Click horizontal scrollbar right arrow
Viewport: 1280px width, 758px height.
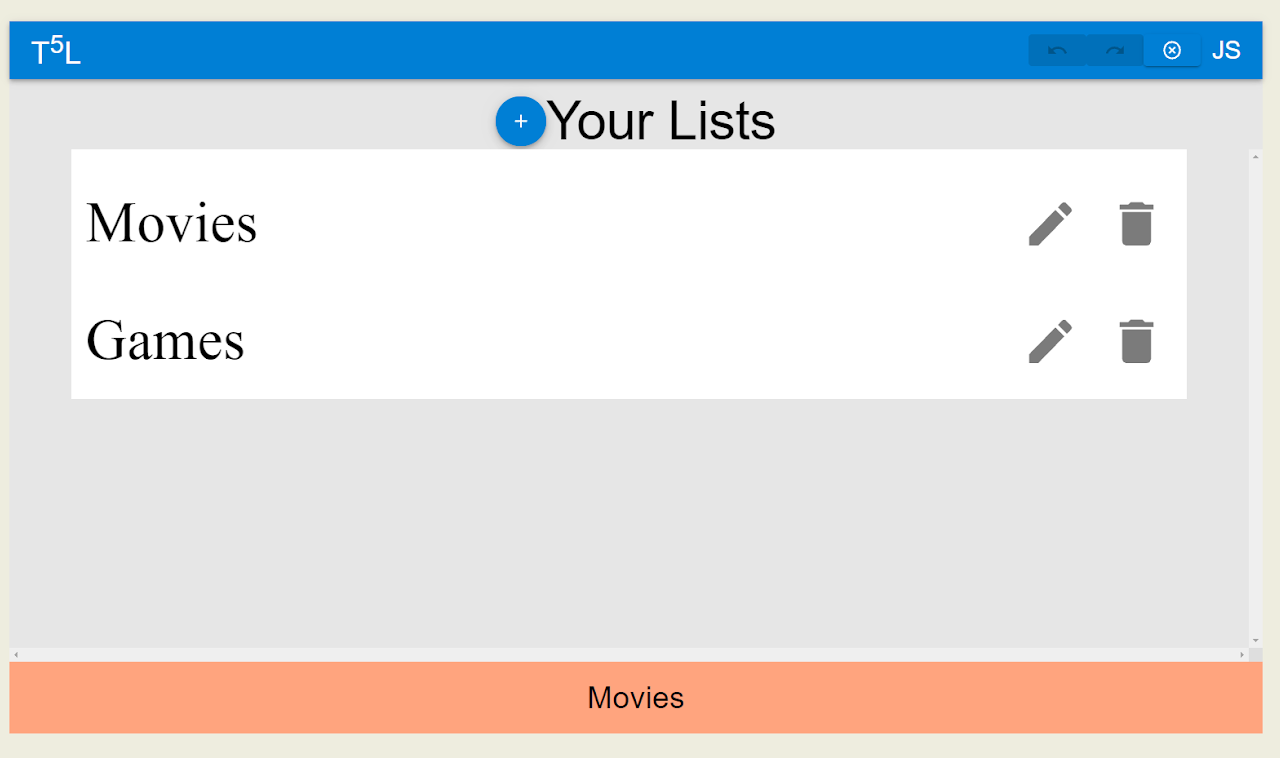1243,655
